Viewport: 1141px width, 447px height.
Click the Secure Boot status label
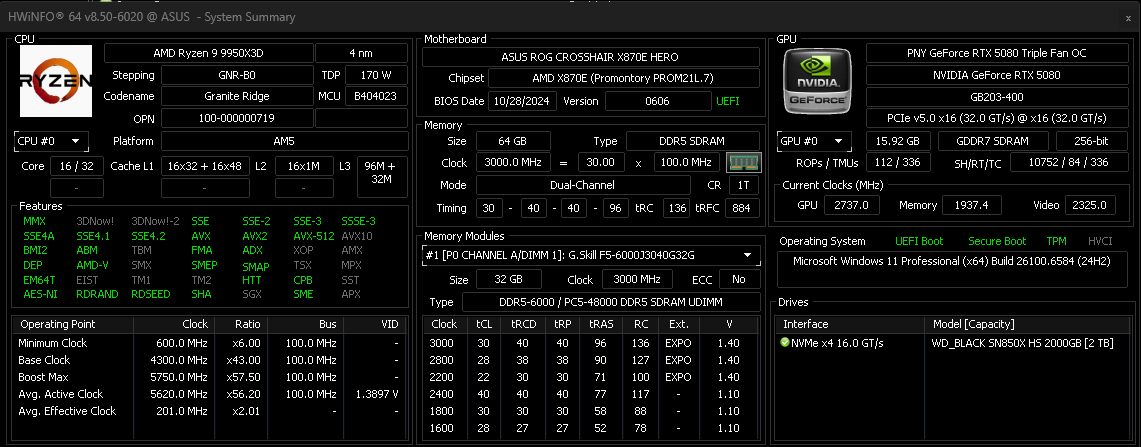click(997, 241)
